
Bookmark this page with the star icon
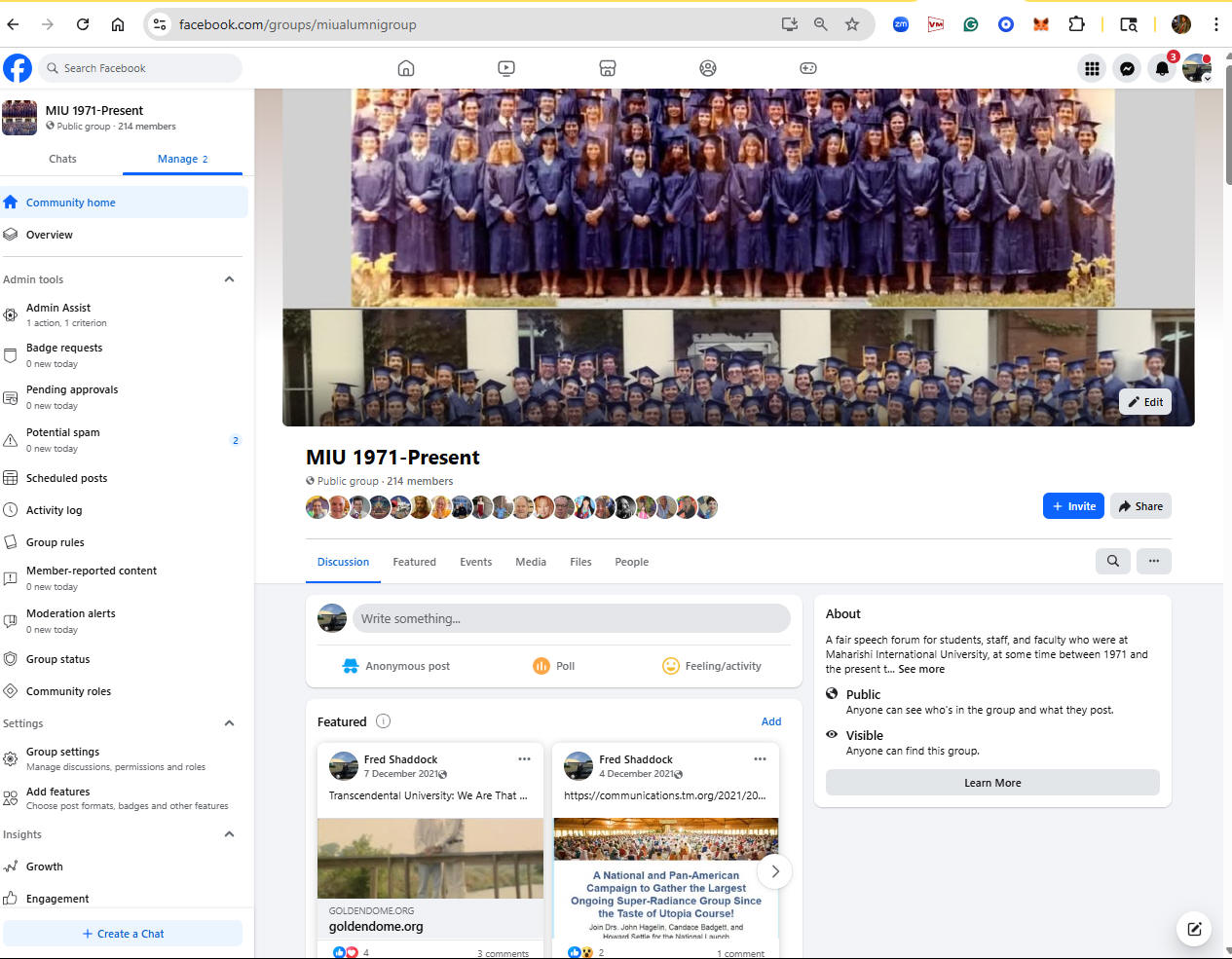(x=852, y=24)
